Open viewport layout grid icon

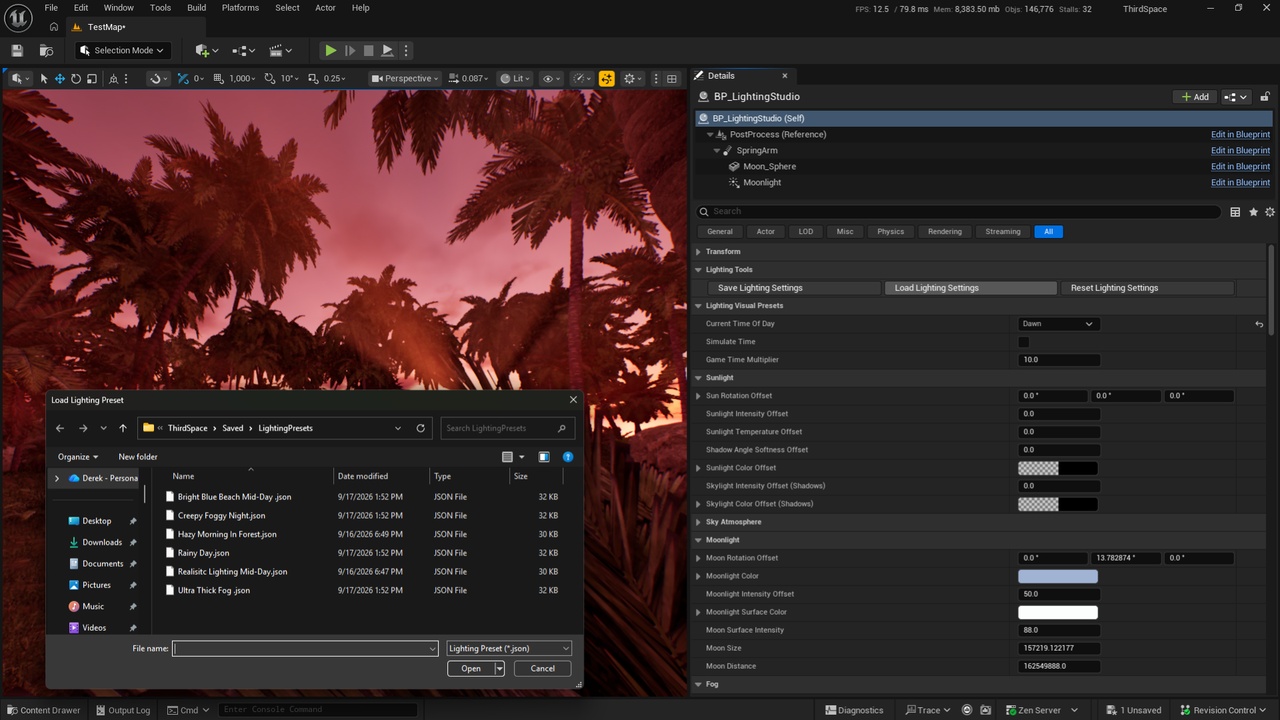click(672, 78)
